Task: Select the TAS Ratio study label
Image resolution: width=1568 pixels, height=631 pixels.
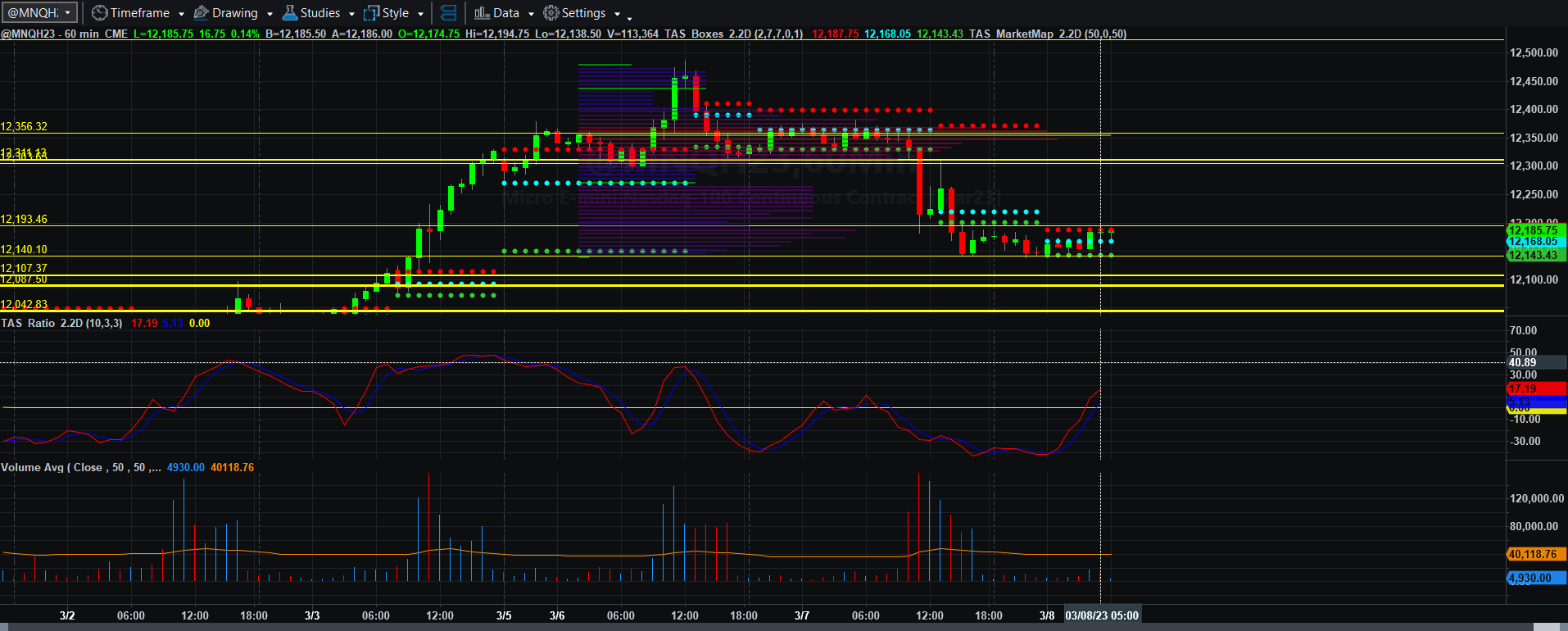Action: (61, 323)
